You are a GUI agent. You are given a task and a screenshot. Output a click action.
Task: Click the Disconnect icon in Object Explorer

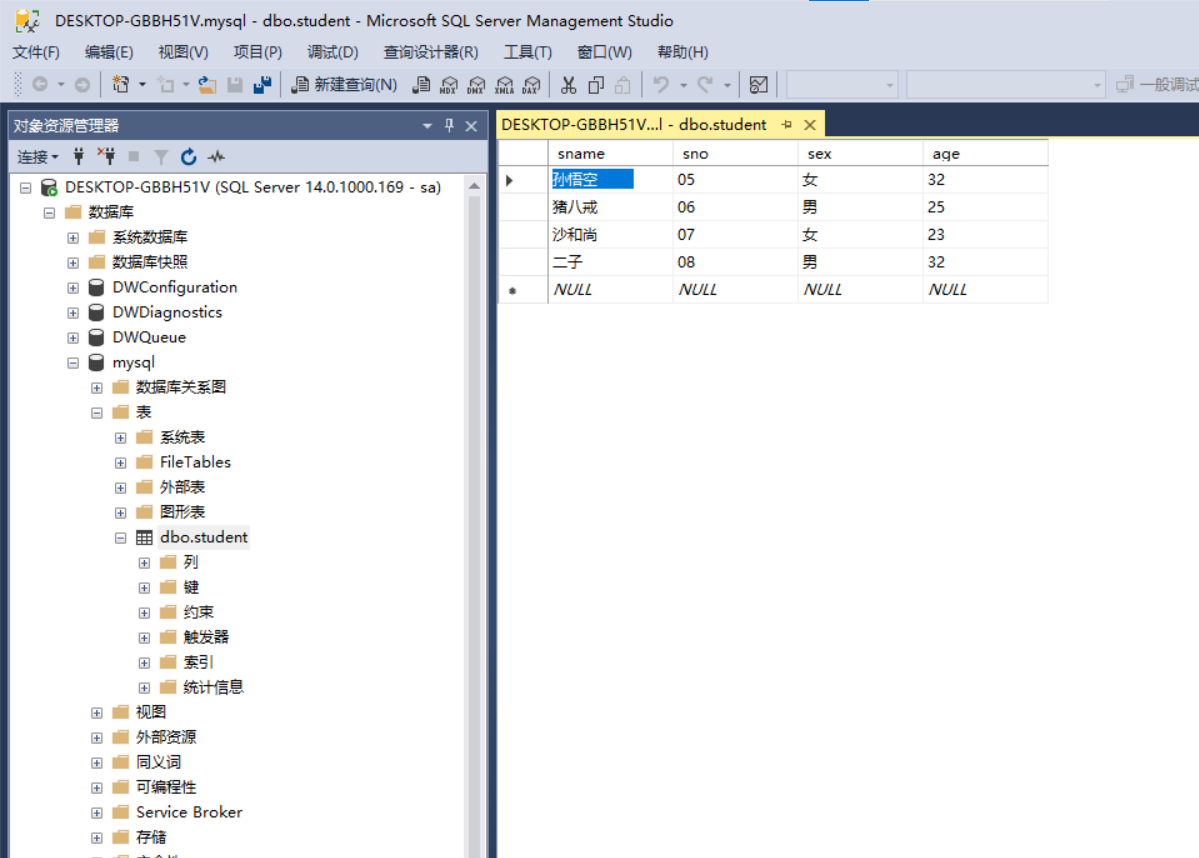coord(106,157)
